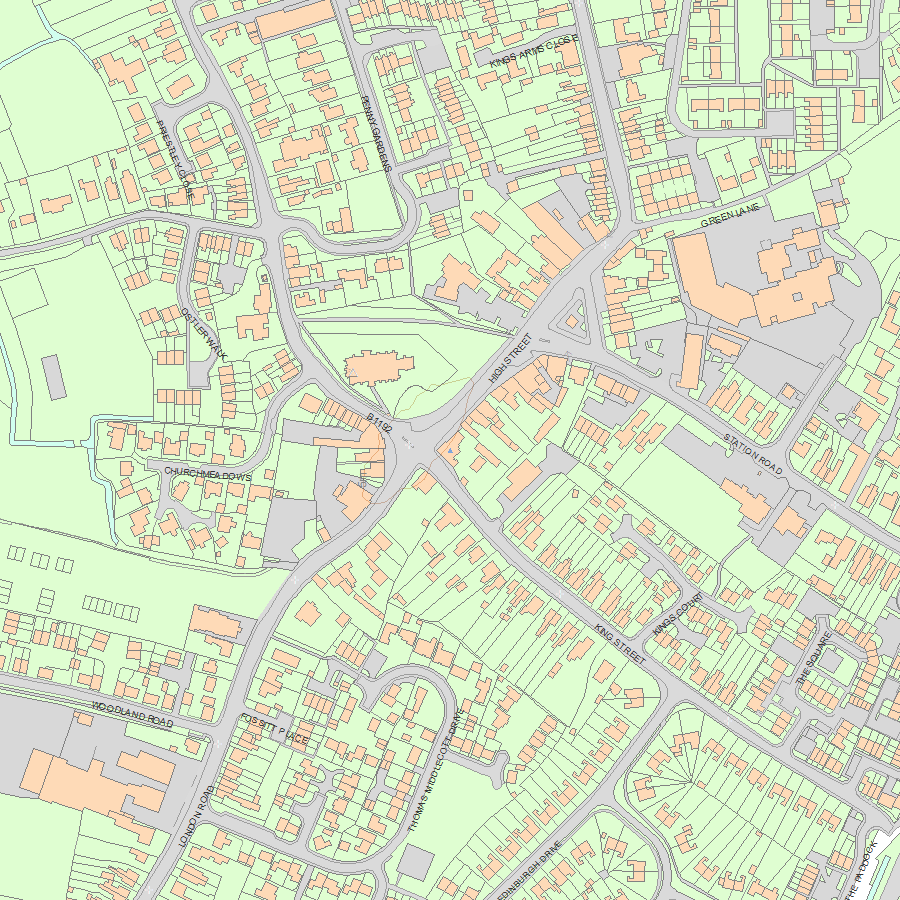Select THE SQUARE label
The image size is (900, 900).
coord(814,658)
